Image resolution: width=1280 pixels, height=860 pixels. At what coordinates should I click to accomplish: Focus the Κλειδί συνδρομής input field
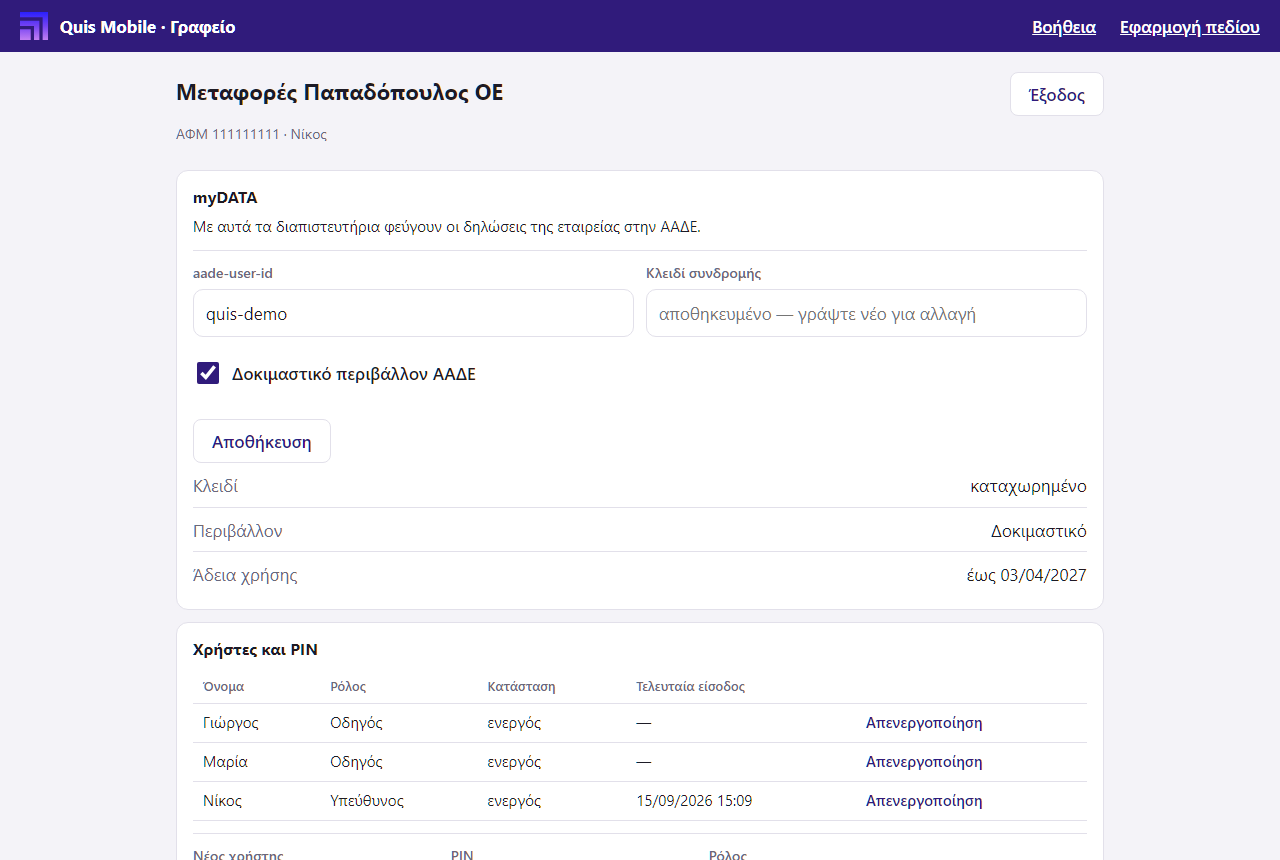point(866,313)
